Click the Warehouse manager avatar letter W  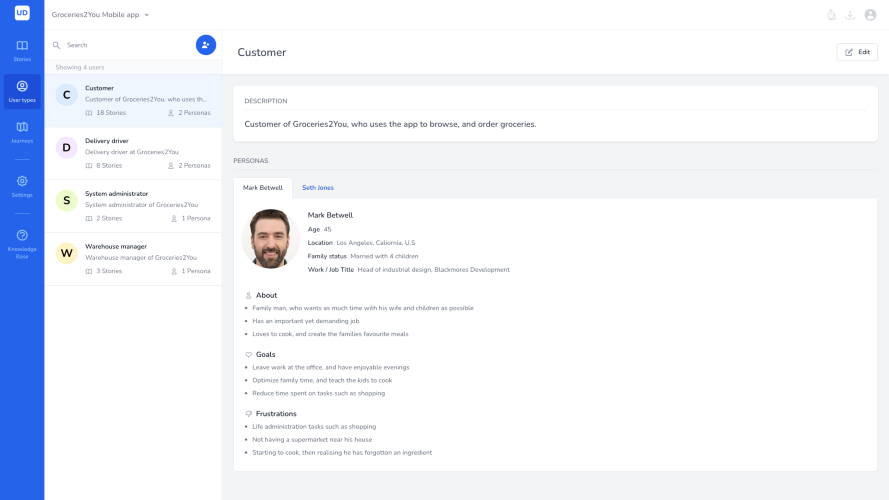(66, 253)
